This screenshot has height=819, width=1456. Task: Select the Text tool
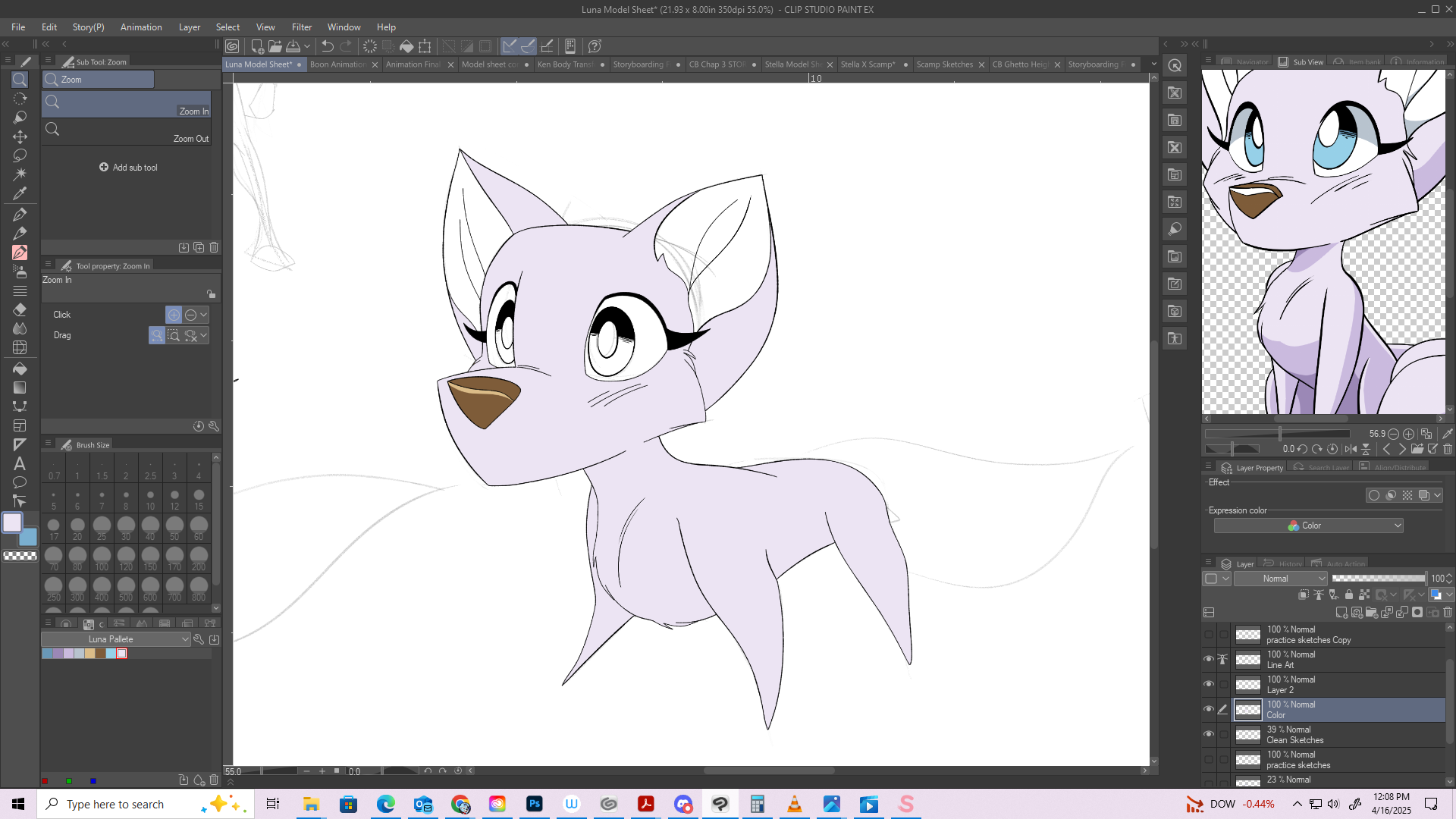point(20,463)
